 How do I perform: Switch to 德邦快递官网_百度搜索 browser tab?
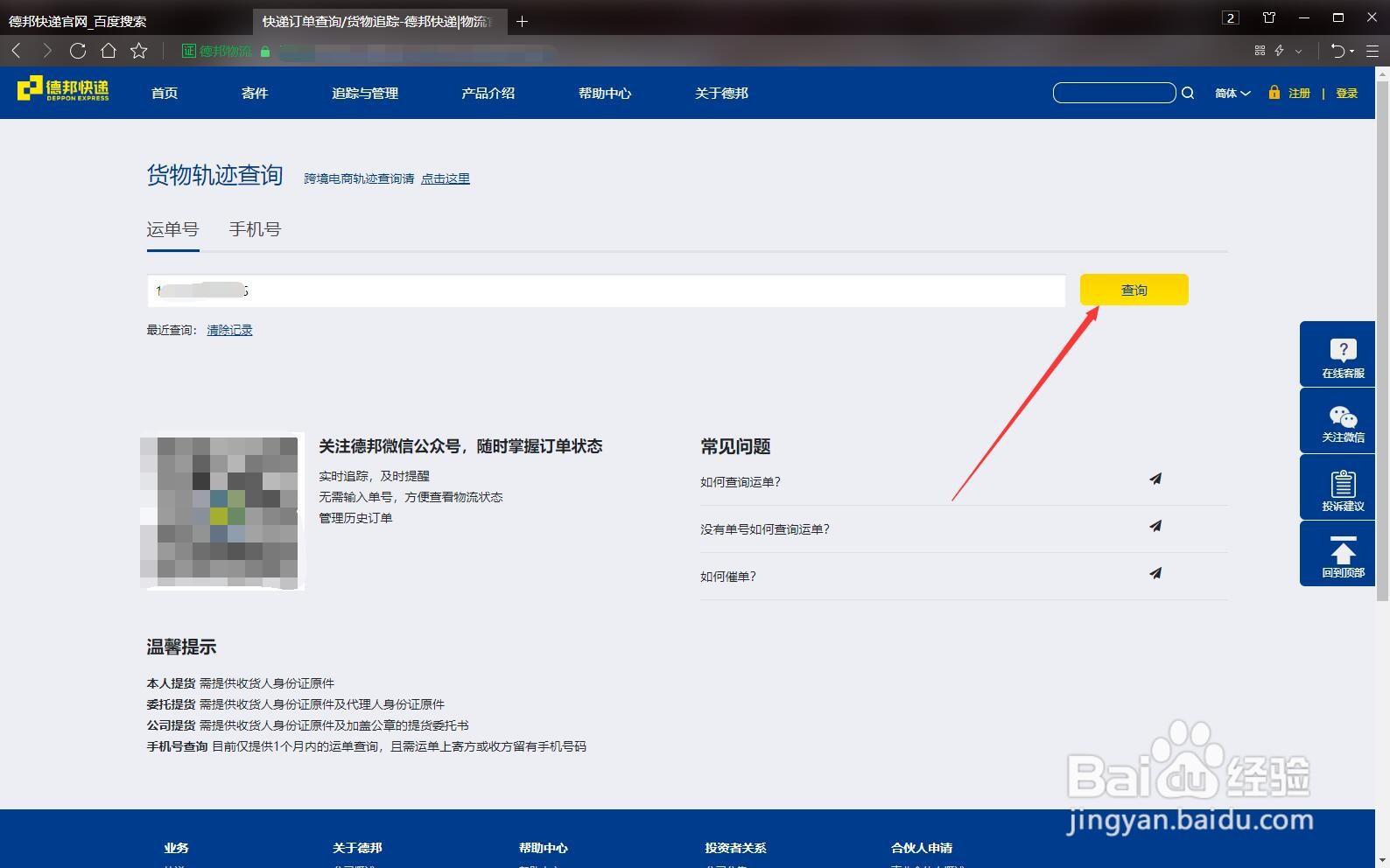pyautogui.click(x=126, y=21)
